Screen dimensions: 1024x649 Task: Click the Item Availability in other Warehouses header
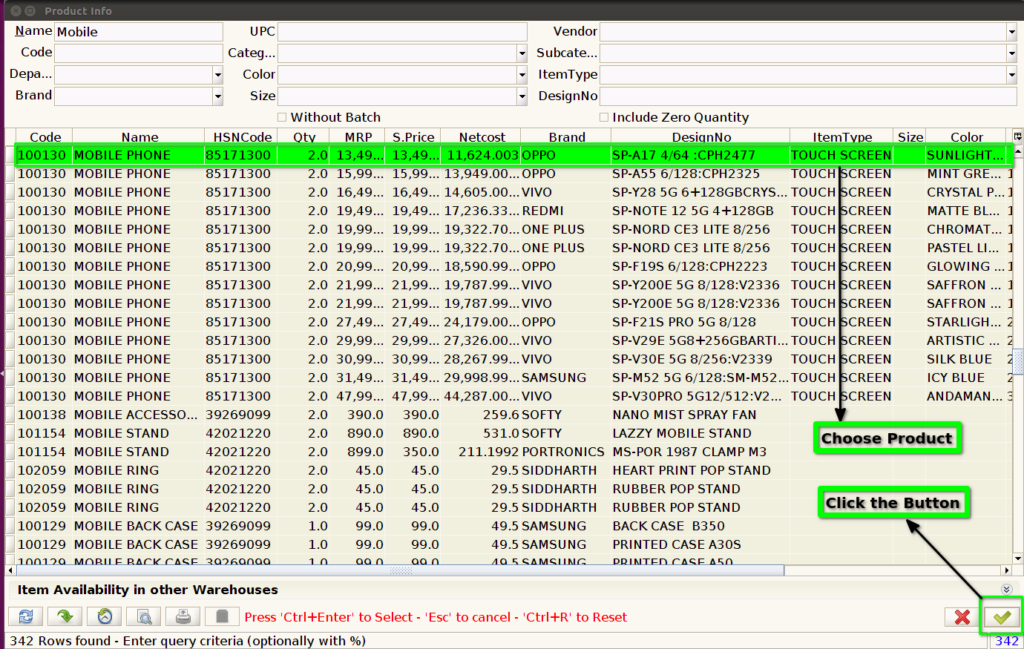(x=148, y=590)
